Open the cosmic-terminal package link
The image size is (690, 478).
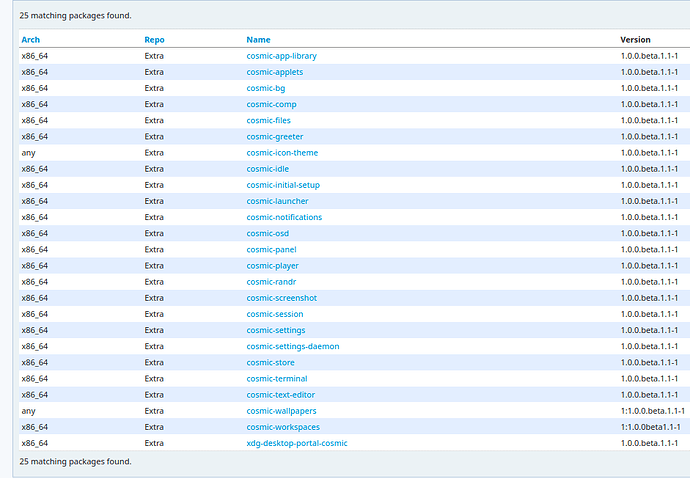tap(277, 378)
